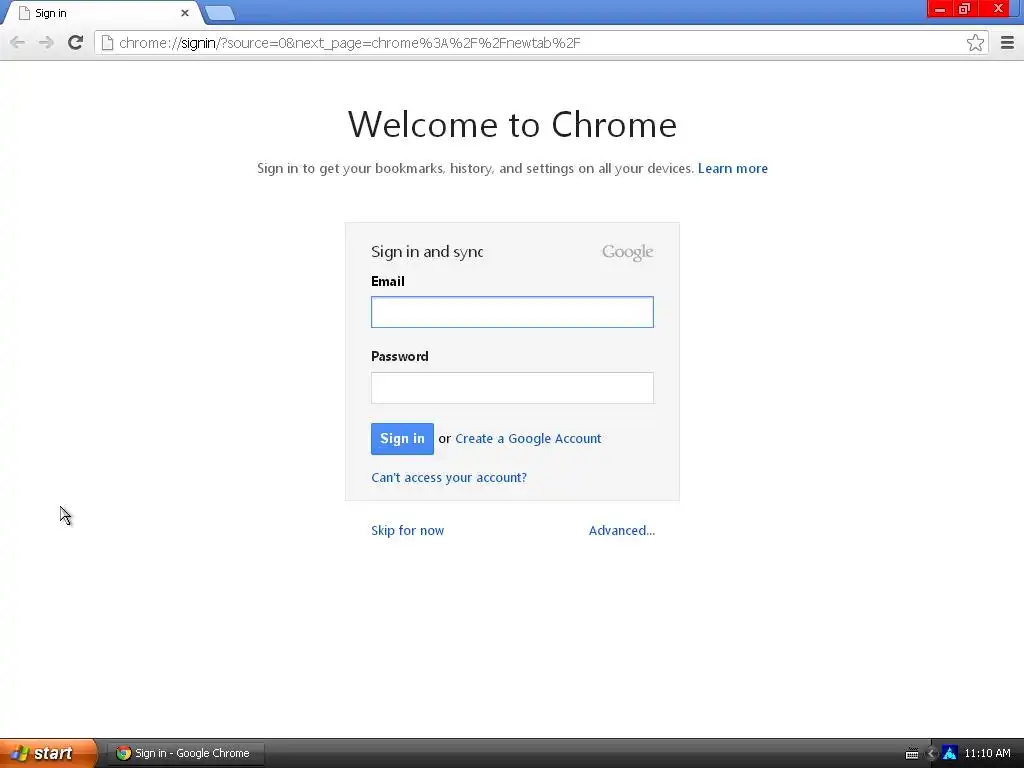Image resolution: width=1024 pixels, height=768 pixels.
Task: Focus the Email input field
Action: click(x=512, y=312)
